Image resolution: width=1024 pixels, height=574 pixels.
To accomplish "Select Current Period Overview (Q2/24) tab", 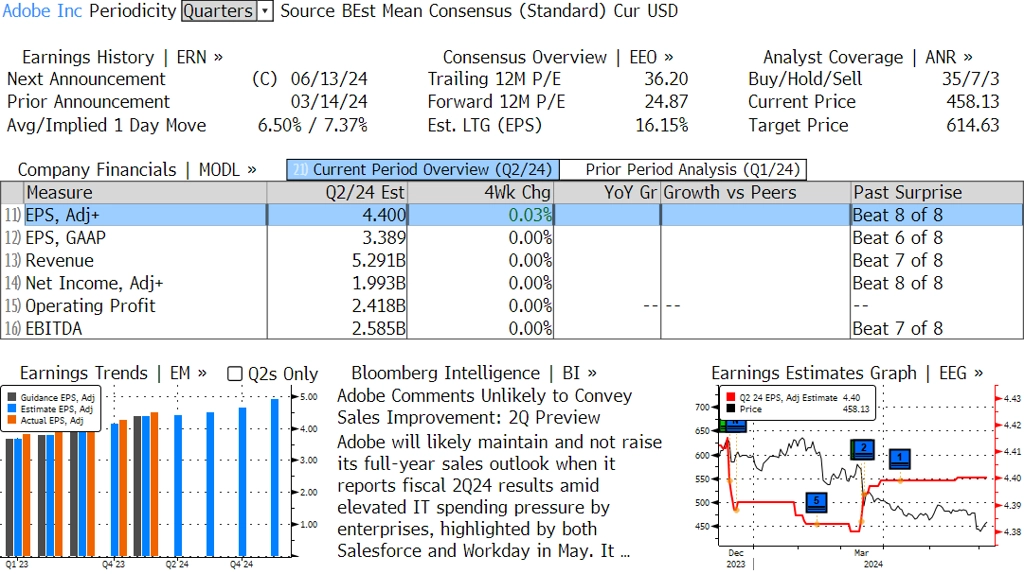I will point(423,170).
